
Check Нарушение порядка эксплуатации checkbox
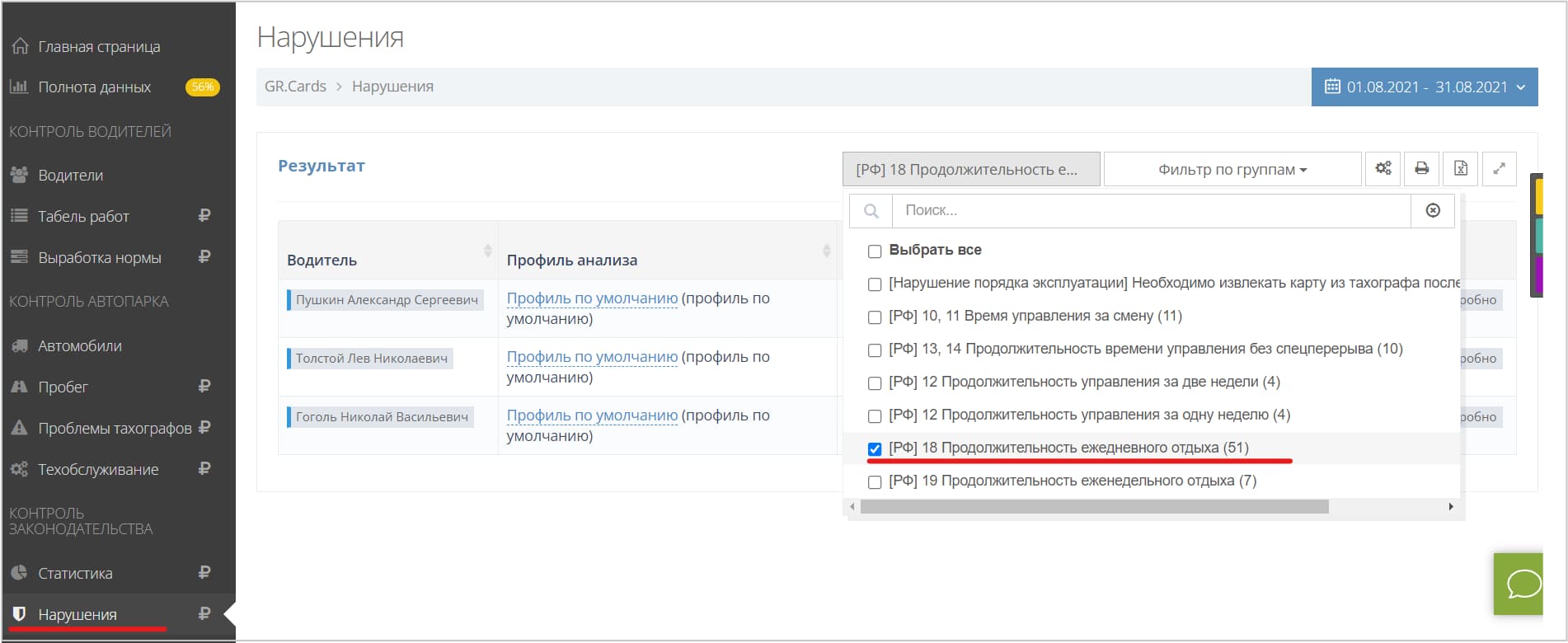875,284
